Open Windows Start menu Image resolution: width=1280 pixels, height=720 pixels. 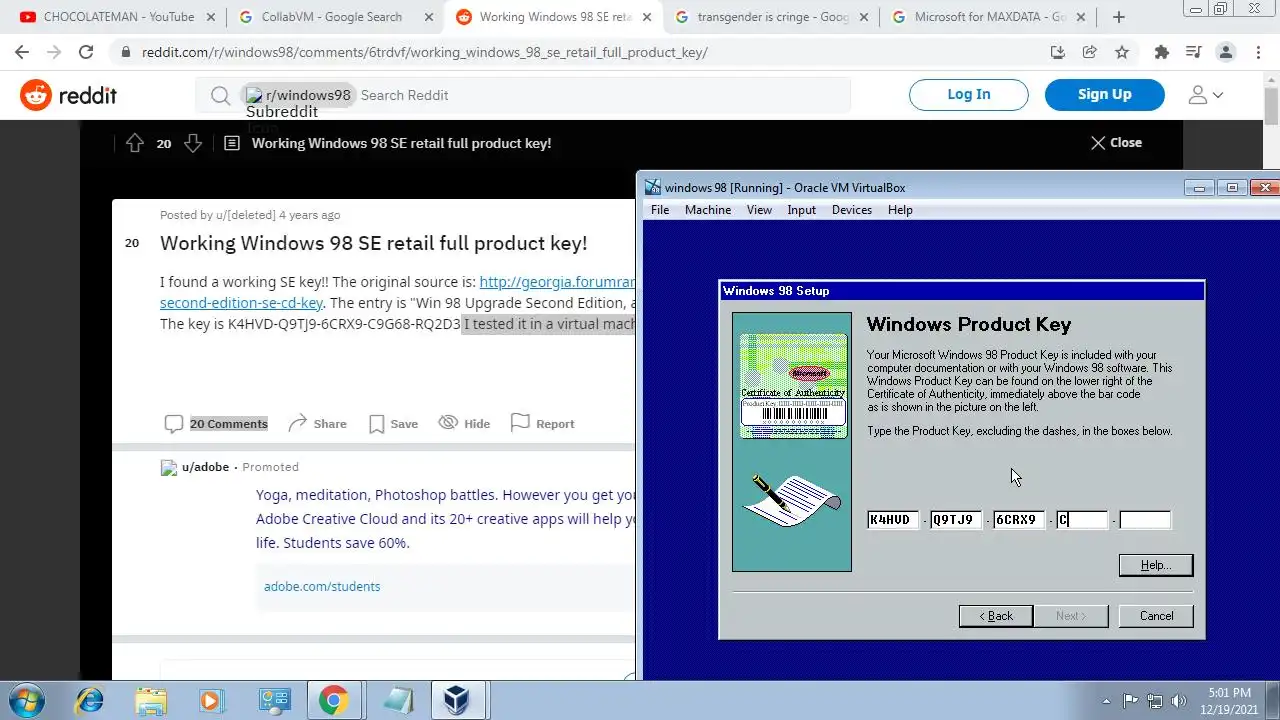tap(26, 700)
